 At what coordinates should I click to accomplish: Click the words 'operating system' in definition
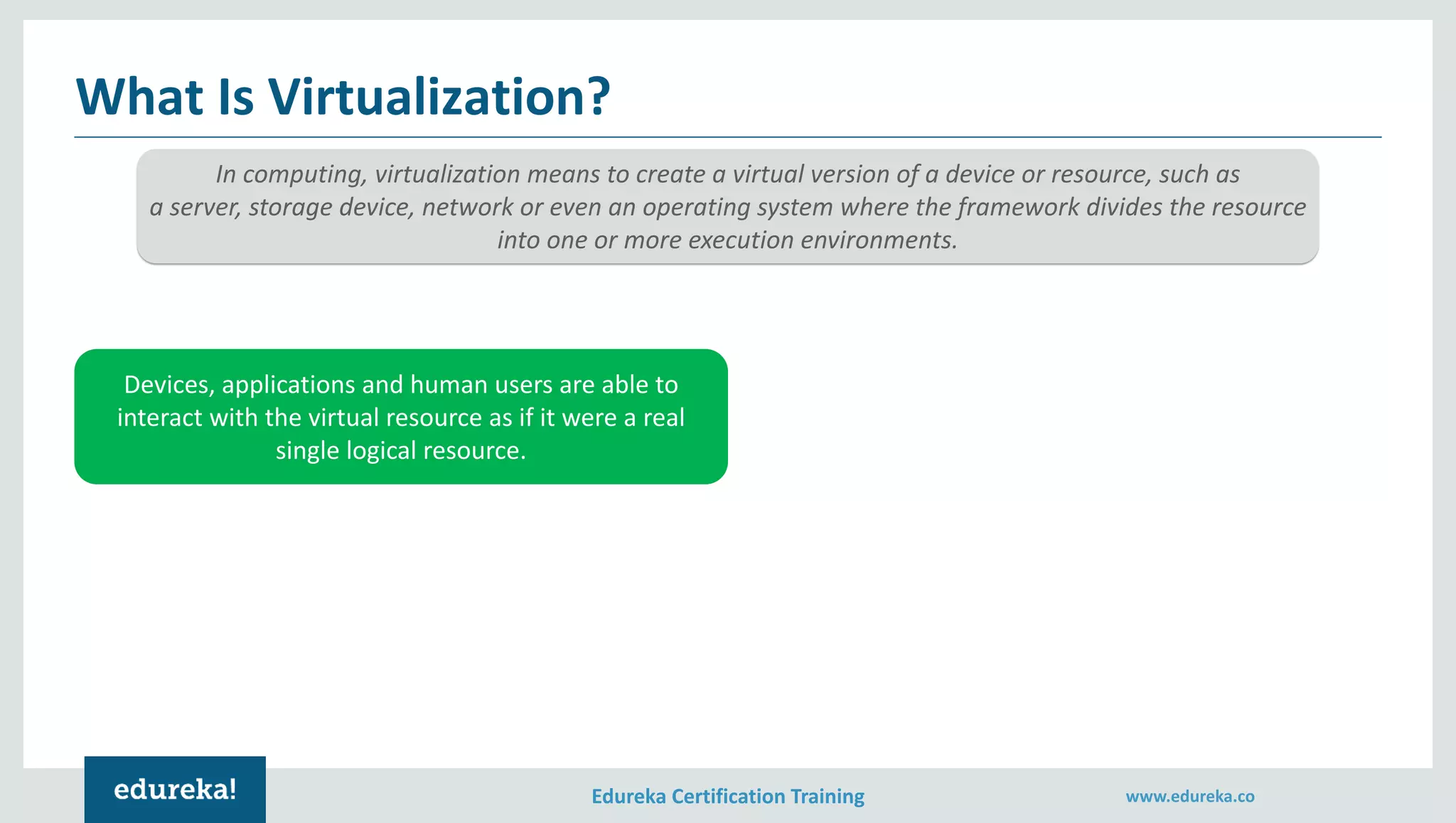[737, 207]
